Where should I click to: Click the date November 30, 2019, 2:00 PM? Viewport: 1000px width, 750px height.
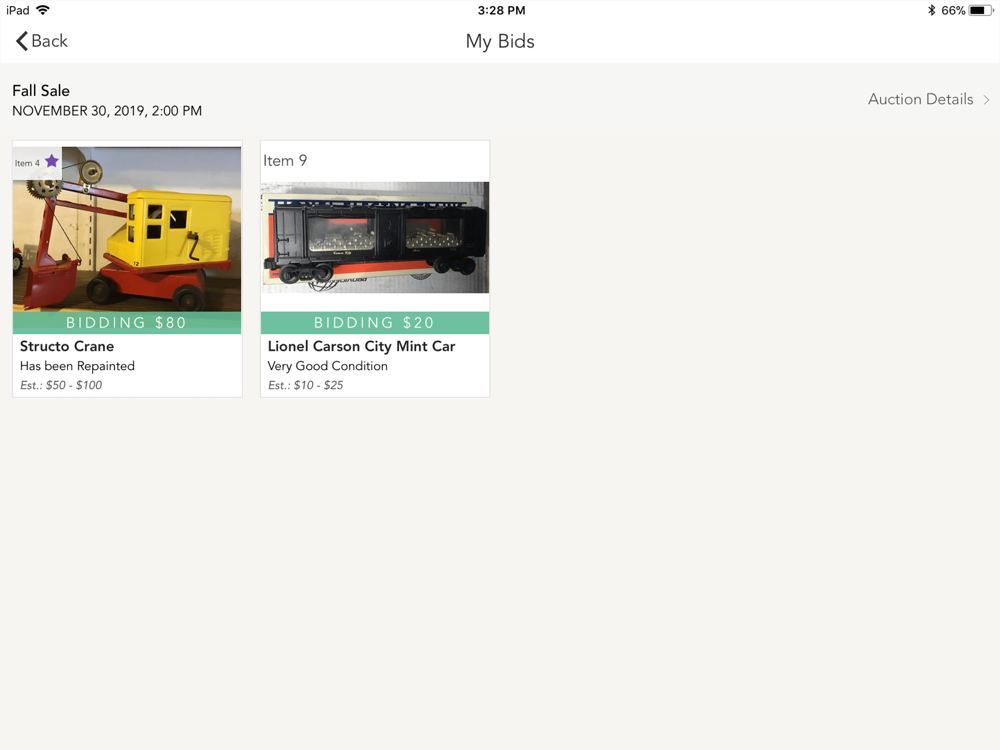[107, 111]
